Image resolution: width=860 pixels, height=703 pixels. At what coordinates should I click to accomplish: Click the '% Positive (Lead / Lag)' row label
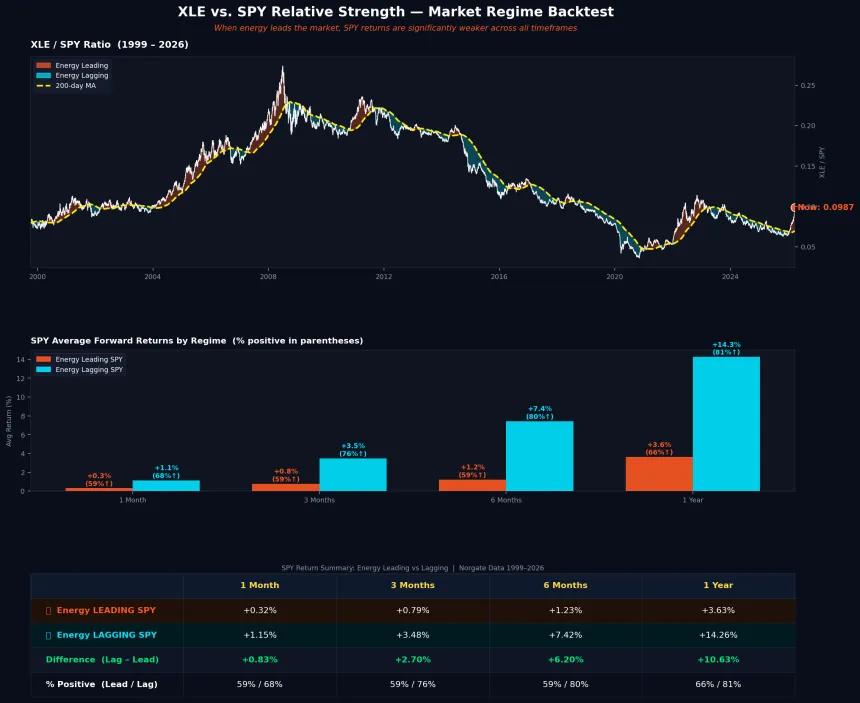click(x=101, y=684)
